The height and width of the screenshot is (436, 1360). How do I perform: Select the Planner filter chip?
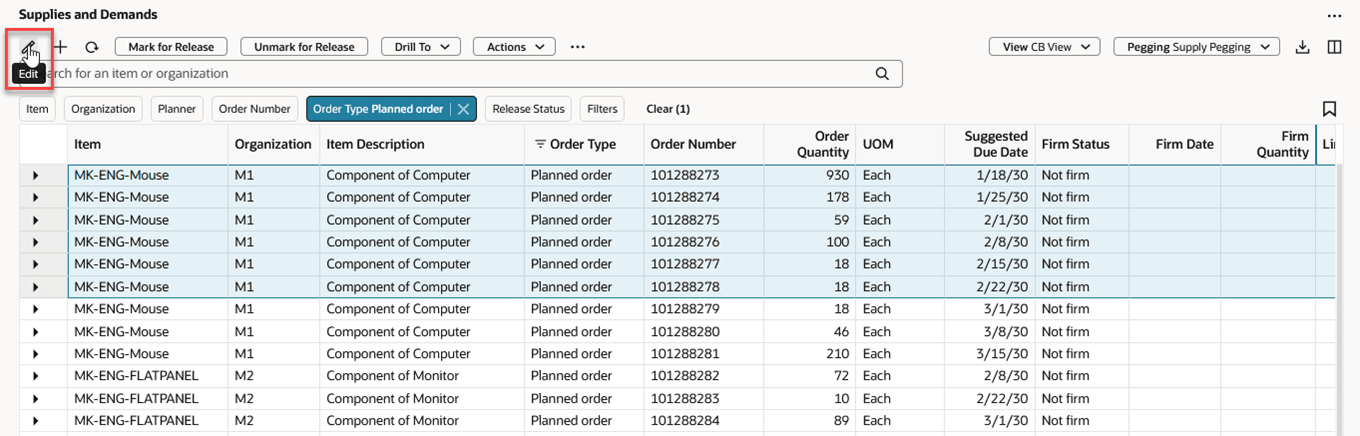coord(177,109)
